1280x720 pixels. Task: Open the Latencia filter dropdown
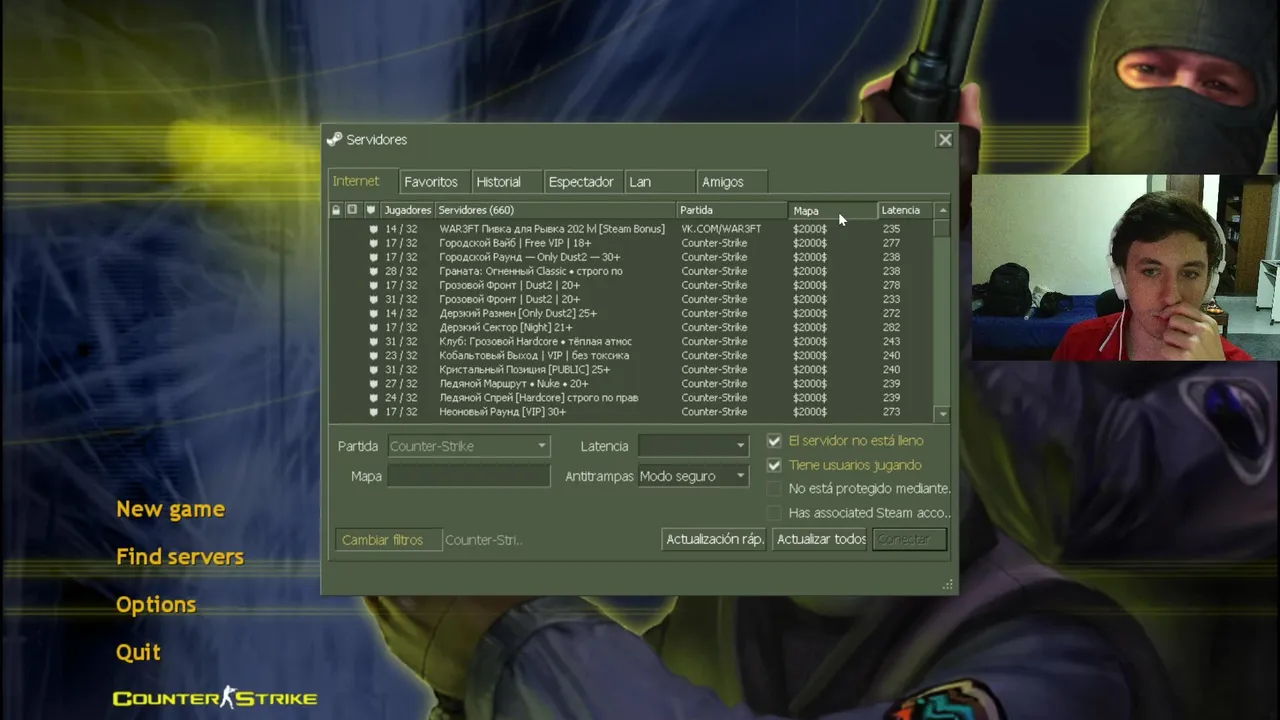693,446
